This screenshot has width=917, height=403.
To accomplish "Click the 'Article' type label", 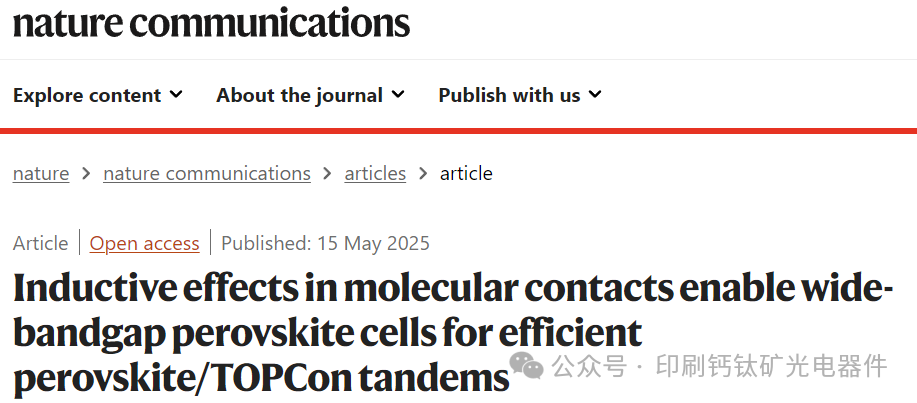I will tap(41, 243).
